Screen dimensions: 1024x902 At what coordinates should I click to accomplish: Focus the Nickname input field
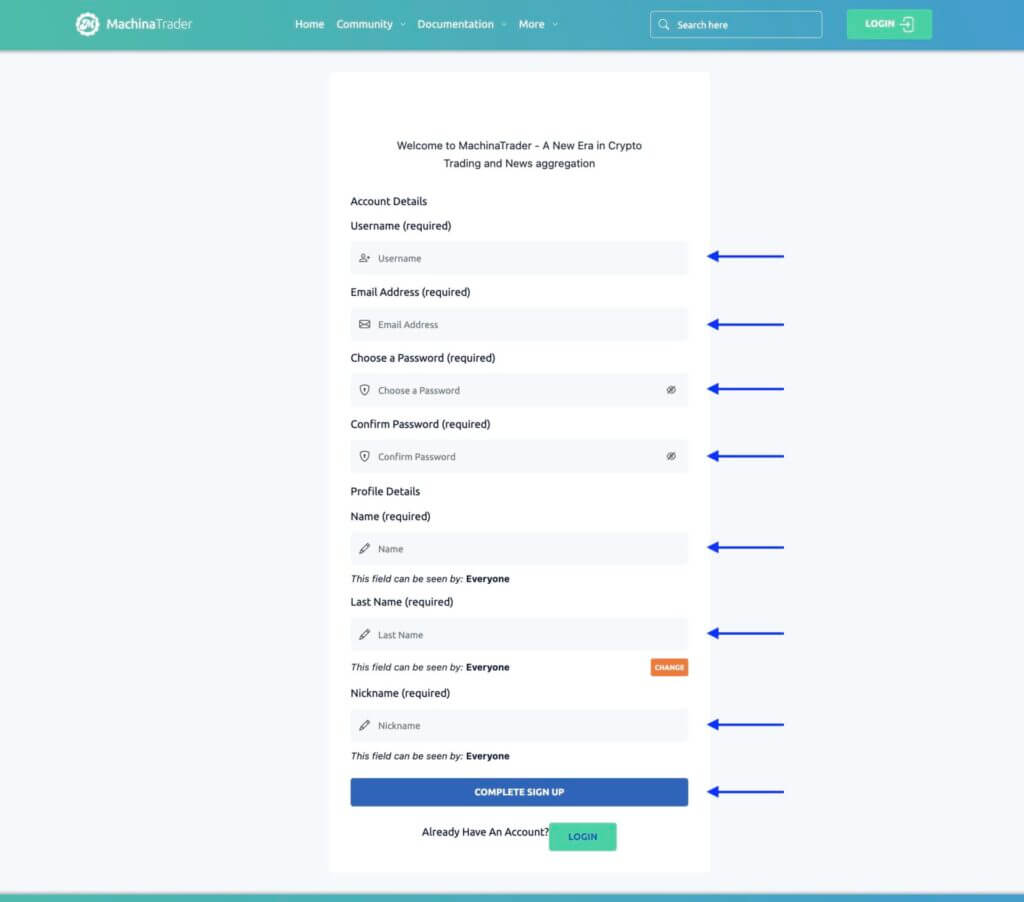click(519, 725)
